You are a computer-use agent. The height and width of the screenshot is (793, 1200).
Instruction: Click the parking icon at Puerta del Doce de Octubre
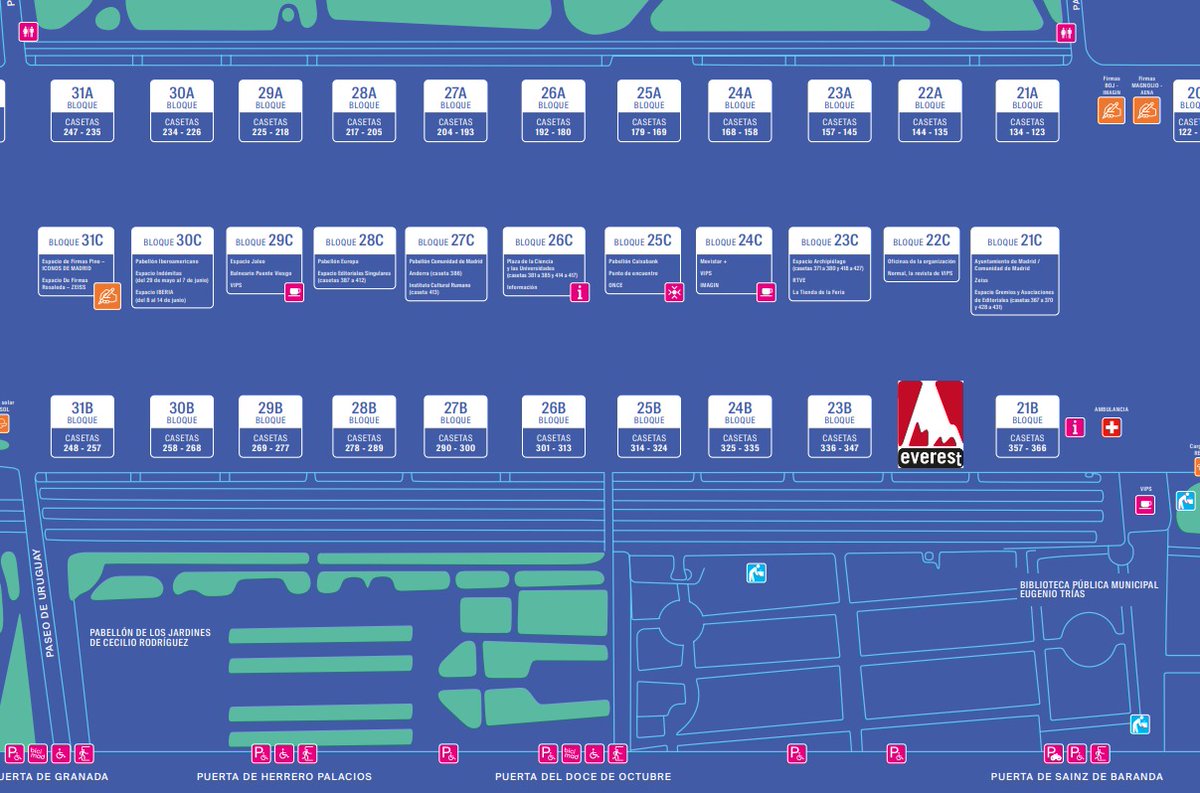click(x=547, y=753)
